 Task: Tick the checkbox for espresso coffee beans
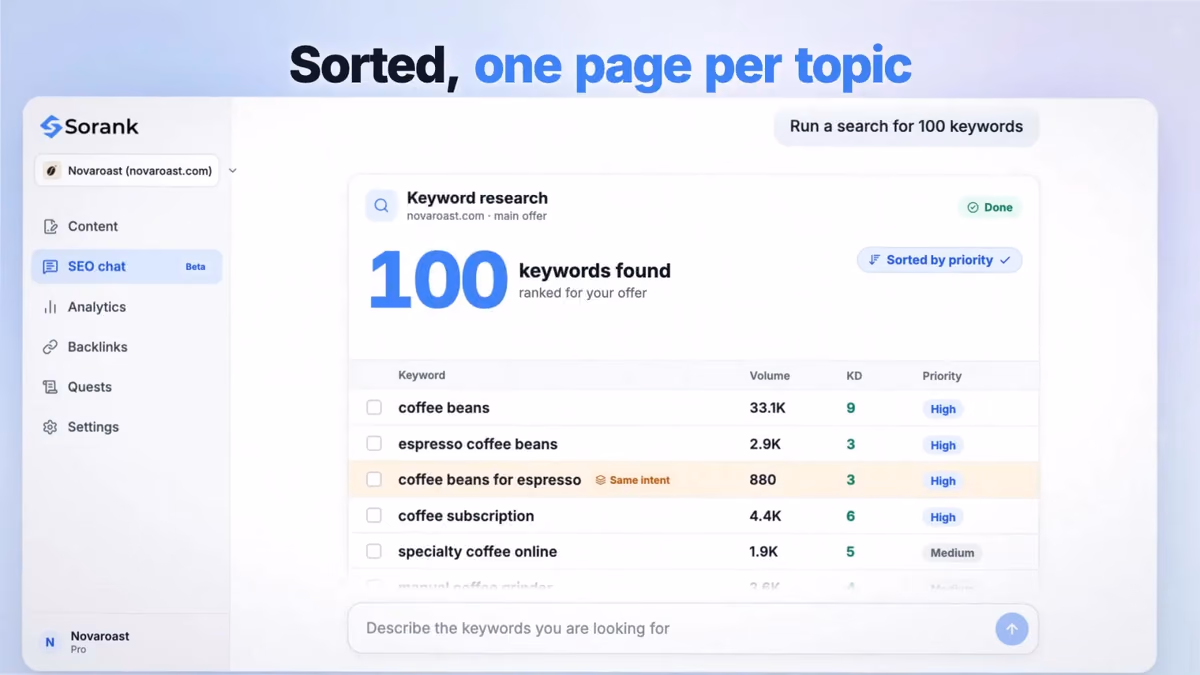pyautogui.click(x=374, y=444)
